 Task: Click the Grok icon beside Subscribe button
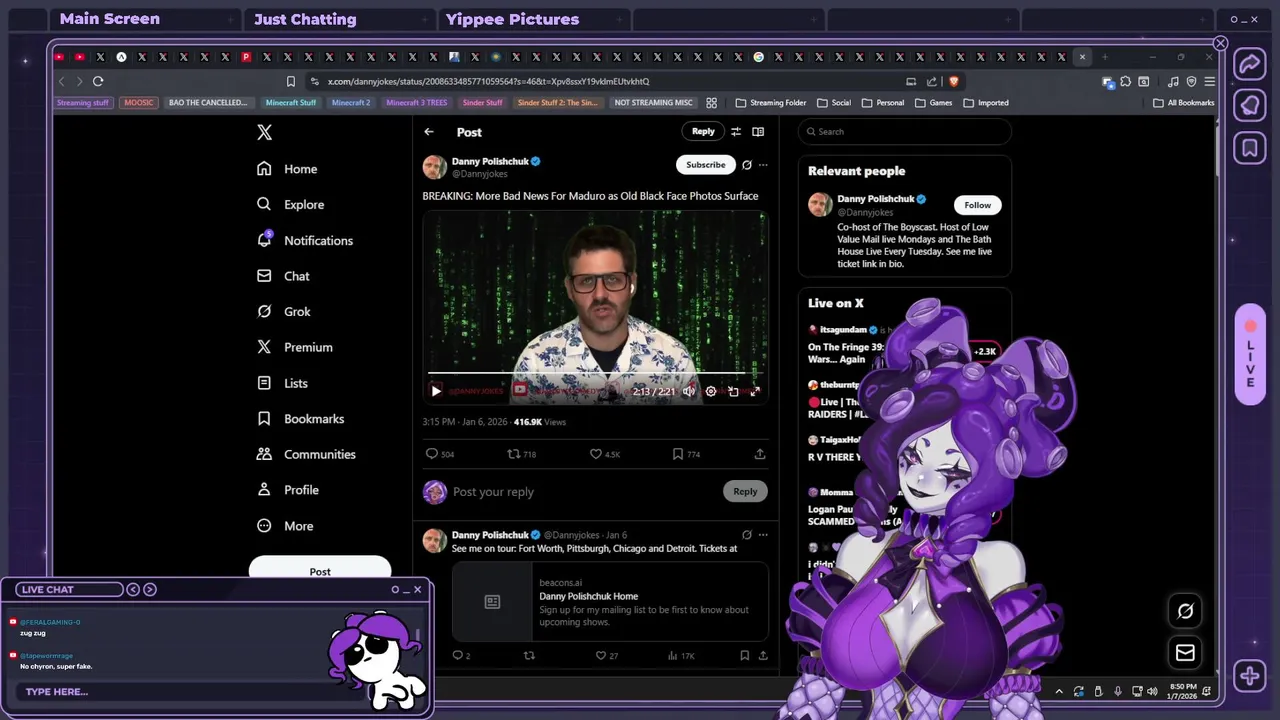pyautogui.click(x=747, y=165)
